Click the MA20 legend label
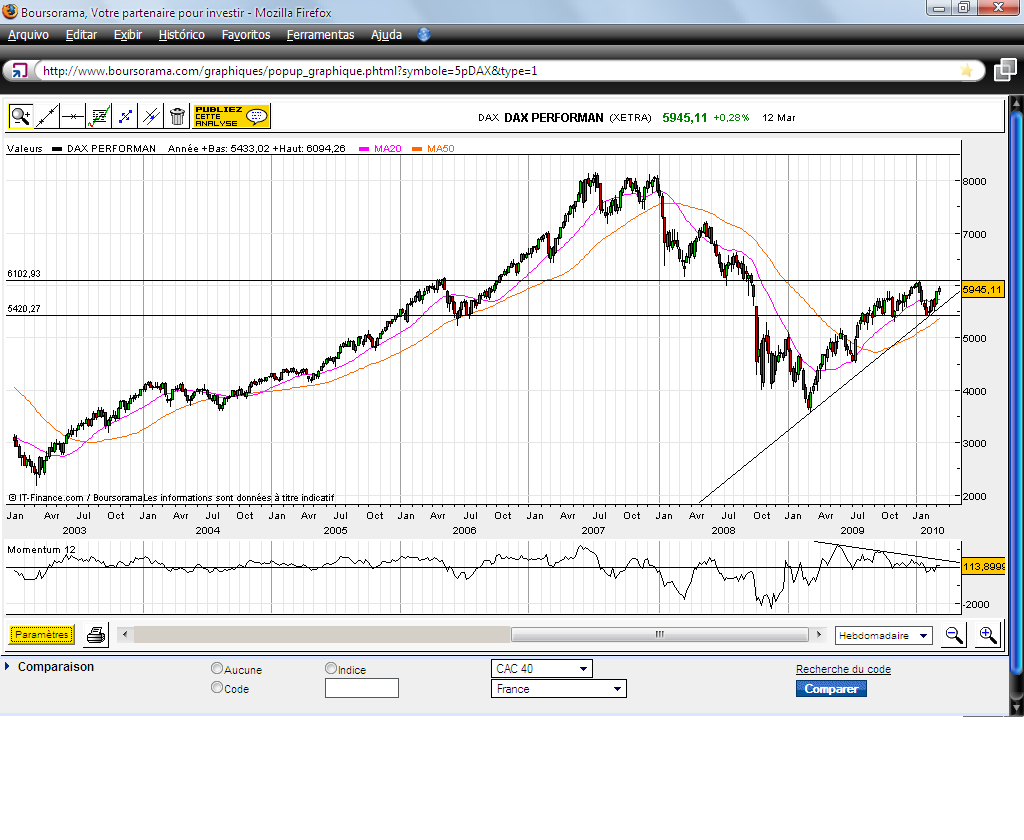1024x840 pixels. tap(388, 149)
